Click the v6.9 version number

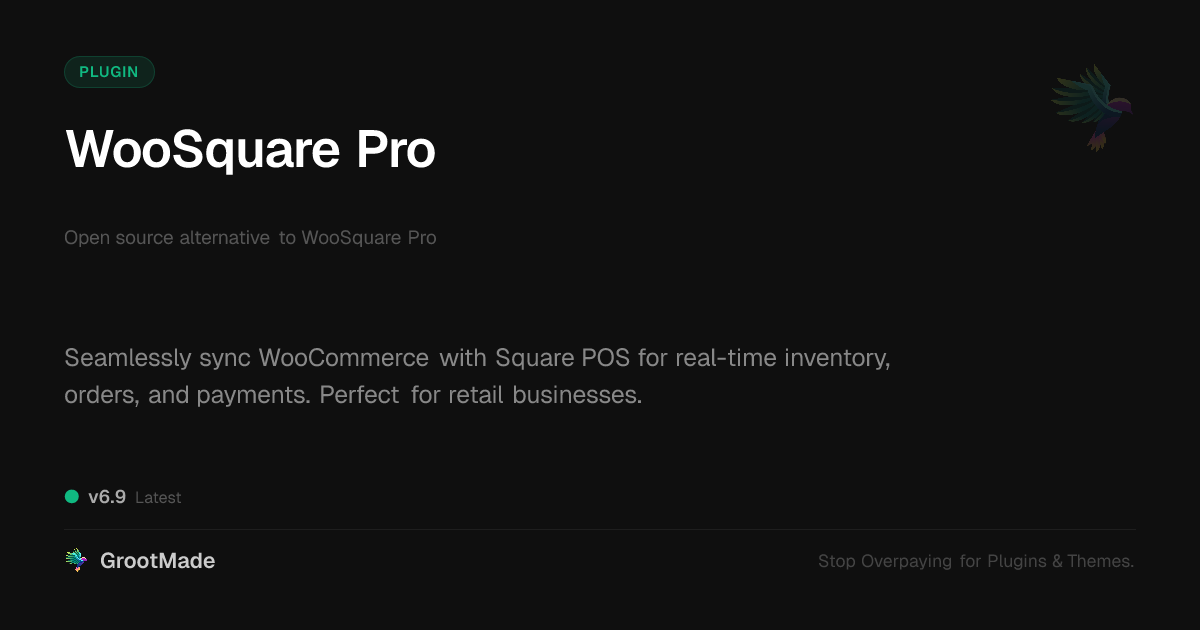click(107, 497)
